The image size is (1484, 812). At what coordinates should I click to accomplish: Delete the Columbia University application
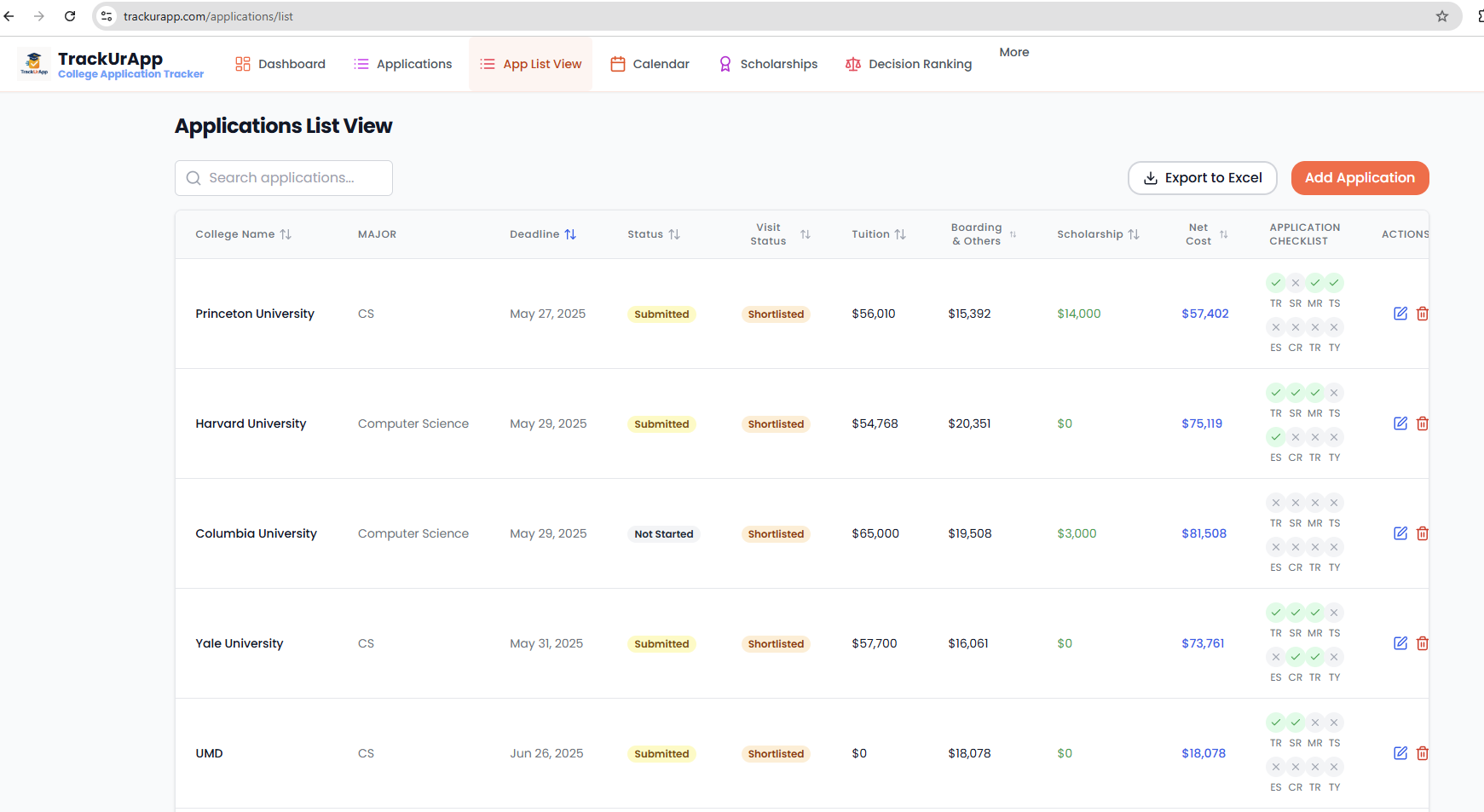click(x=1422, y=533)
